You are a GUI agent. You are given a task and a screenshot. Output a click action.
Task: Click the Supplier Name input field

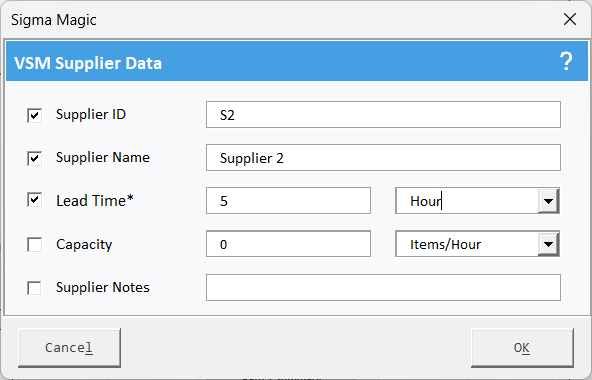pos(383,158)
